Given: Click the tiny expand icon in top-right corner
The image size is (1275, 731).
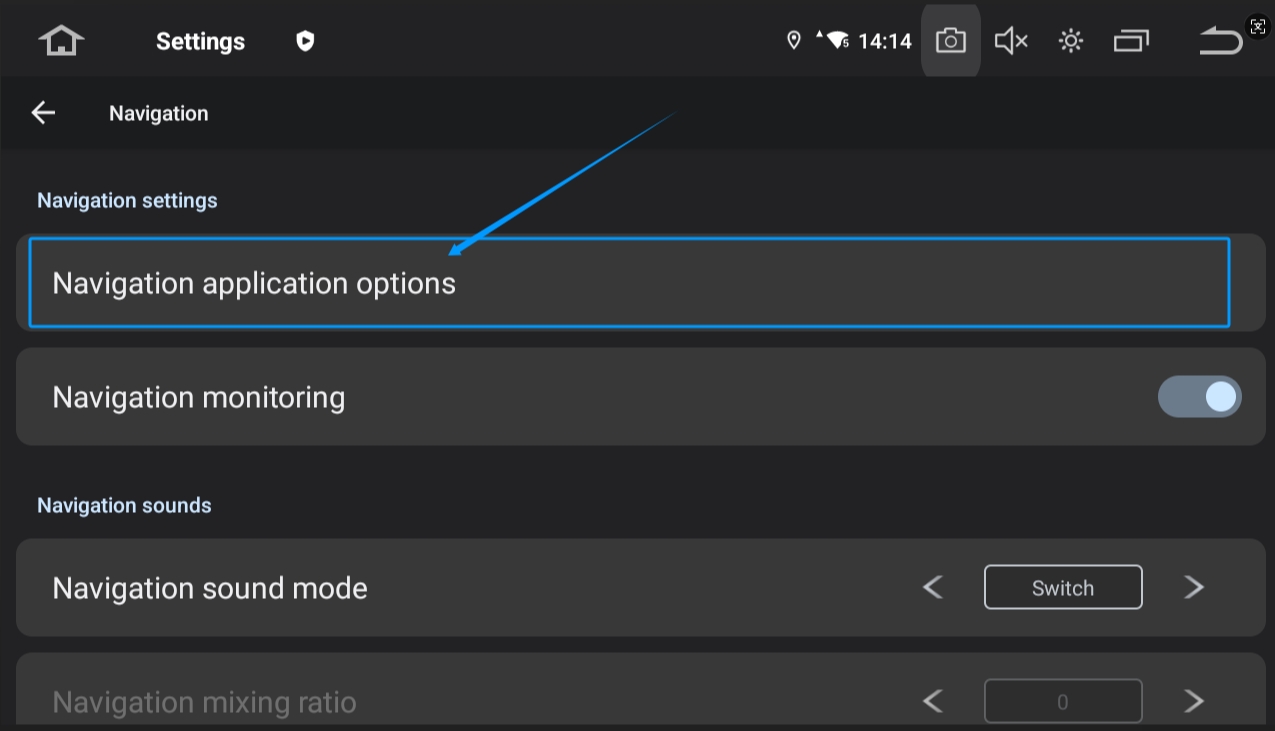Looking at the screenshot, I should pos(1258,26).
